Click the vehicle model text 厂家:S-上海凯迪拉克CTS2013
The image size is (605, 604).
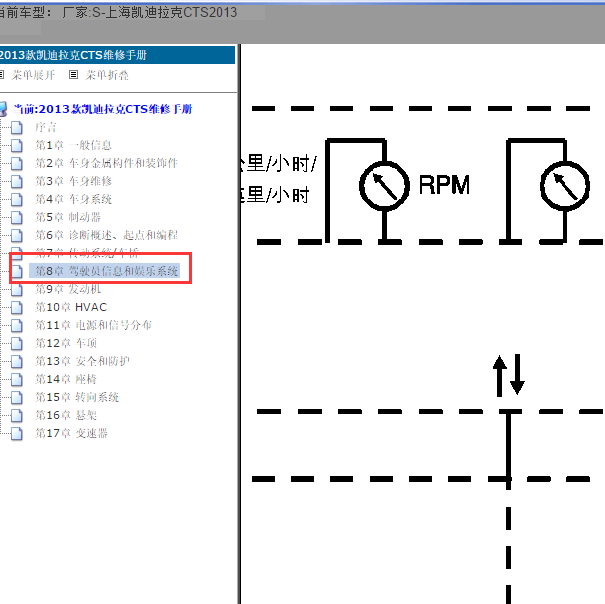pyautogui.click(x=150, y=12)
